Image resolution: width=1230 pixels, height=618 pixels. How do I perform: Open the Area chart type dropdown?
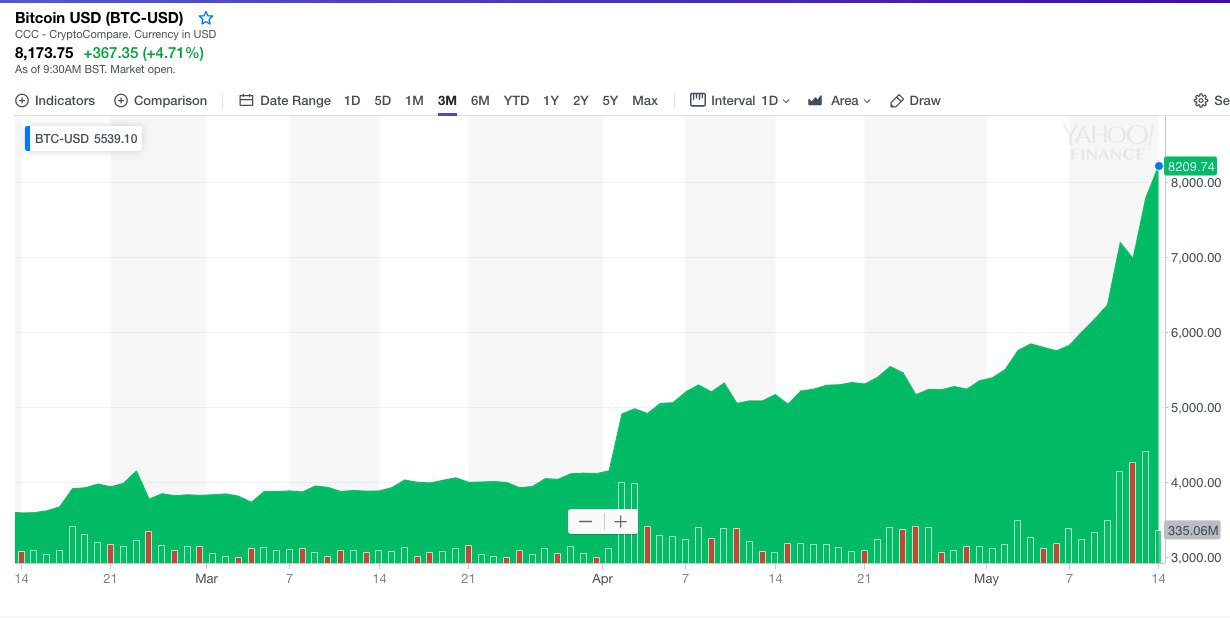tap(839, 100)
